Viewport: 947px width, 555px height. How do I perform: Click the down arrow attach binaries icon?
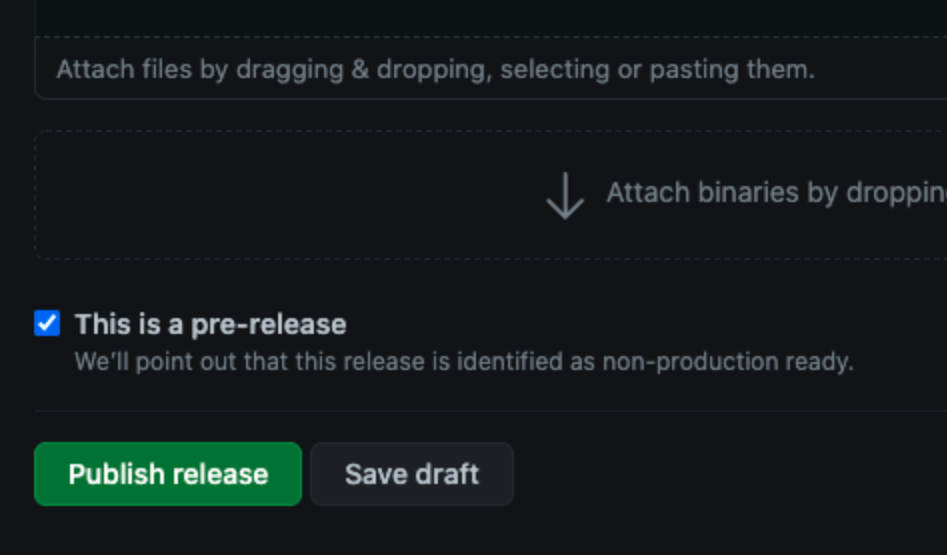tap(565, 196)
